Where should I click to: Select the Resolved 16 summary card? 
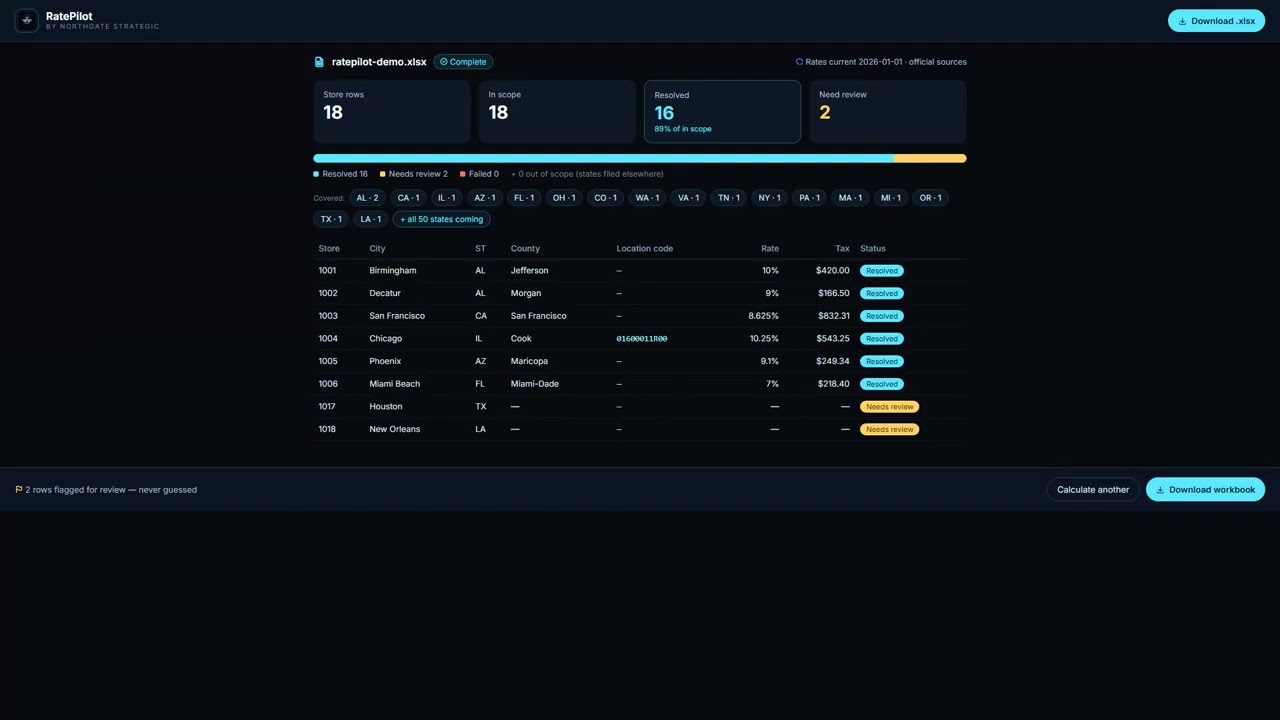[722, 112]
